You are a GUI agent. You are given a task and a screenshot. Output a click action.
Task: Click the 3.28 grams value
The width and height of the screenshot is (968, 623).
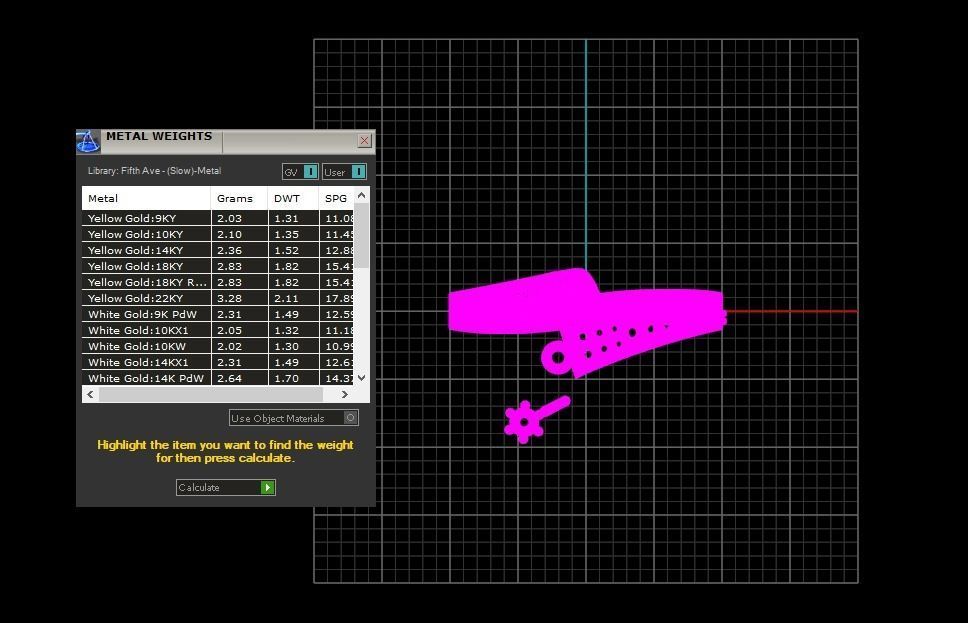230,298
